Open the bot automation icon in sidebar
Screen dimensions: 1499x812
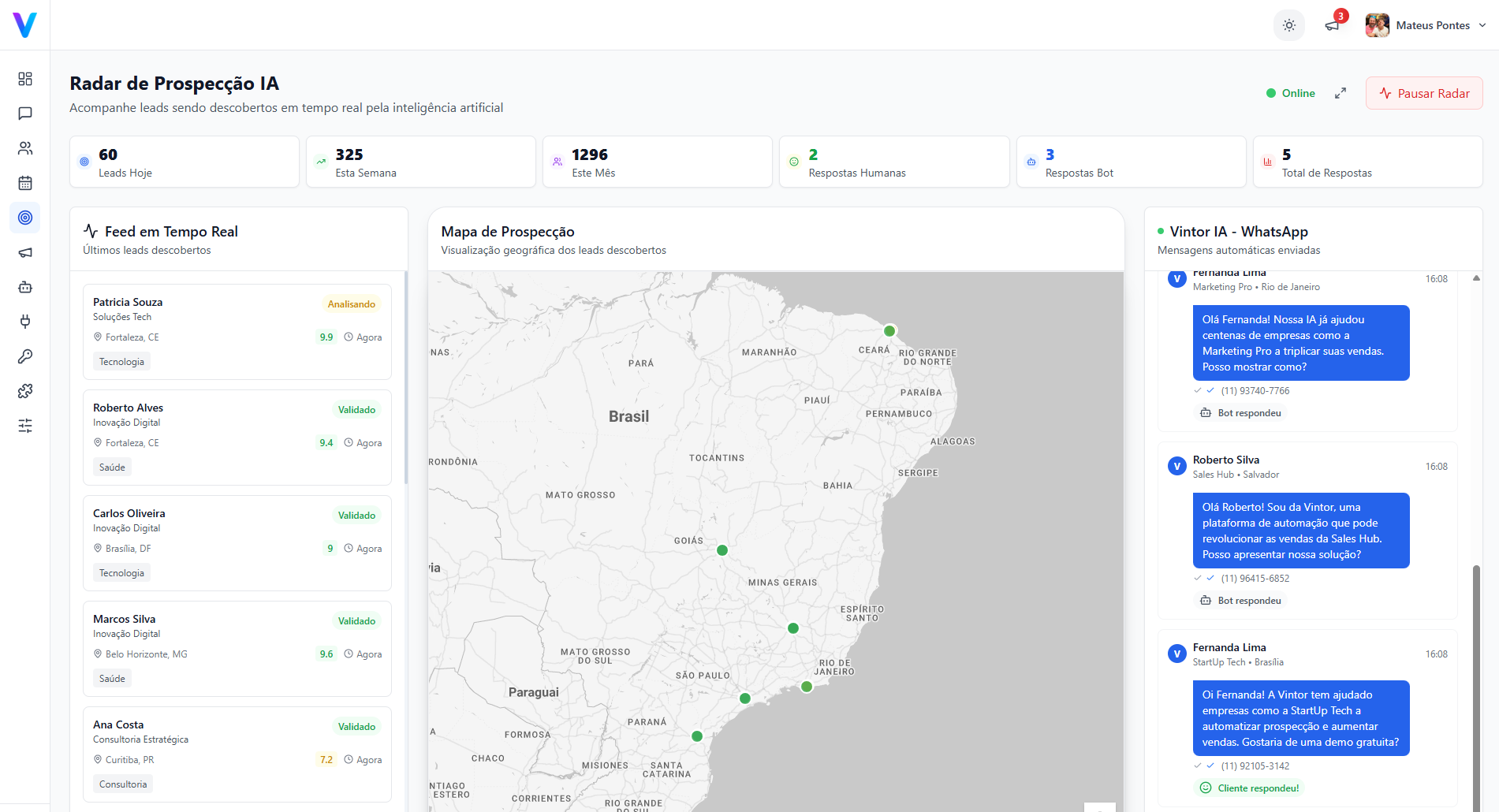pos(24,287)
